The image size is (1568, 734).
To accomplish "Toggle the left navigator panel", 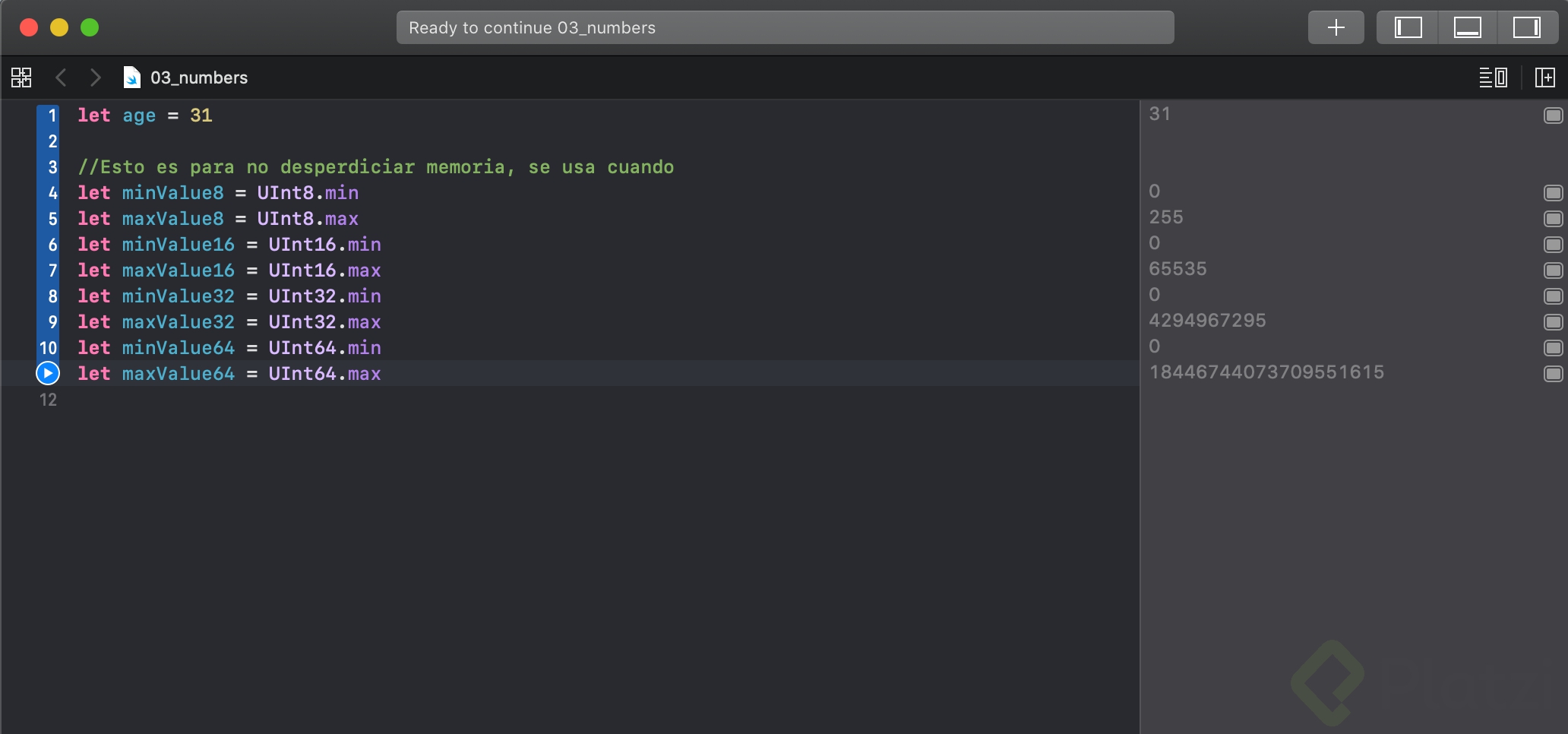I will [1408, 27].
